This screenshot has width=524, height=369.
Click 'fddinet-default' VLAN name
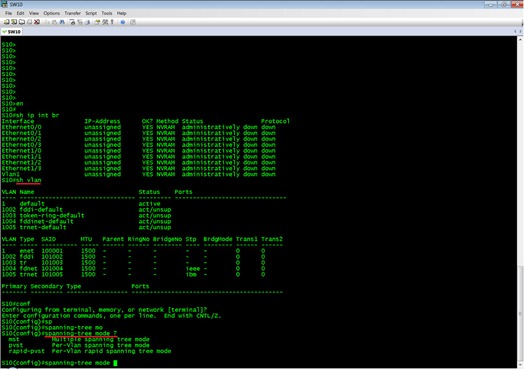coord(46,222)
